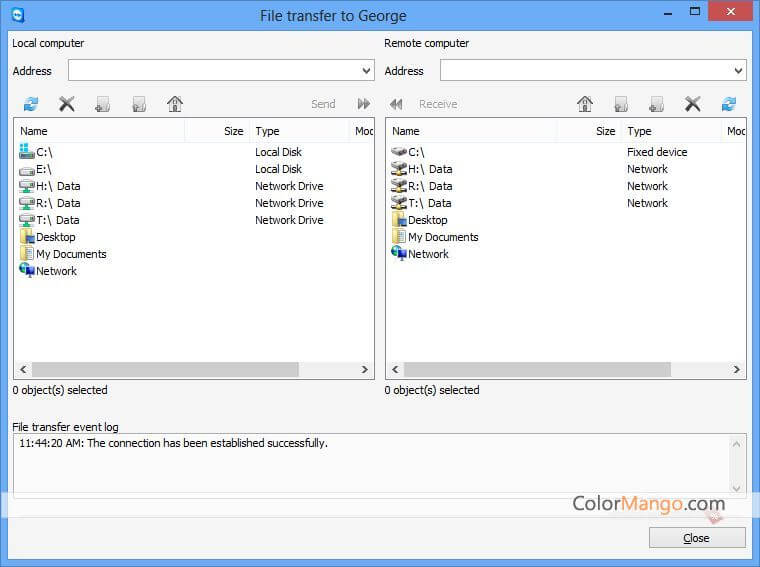Click the Receive arrows icon
The height and width of the screenshot is (567, 760).
396,104
